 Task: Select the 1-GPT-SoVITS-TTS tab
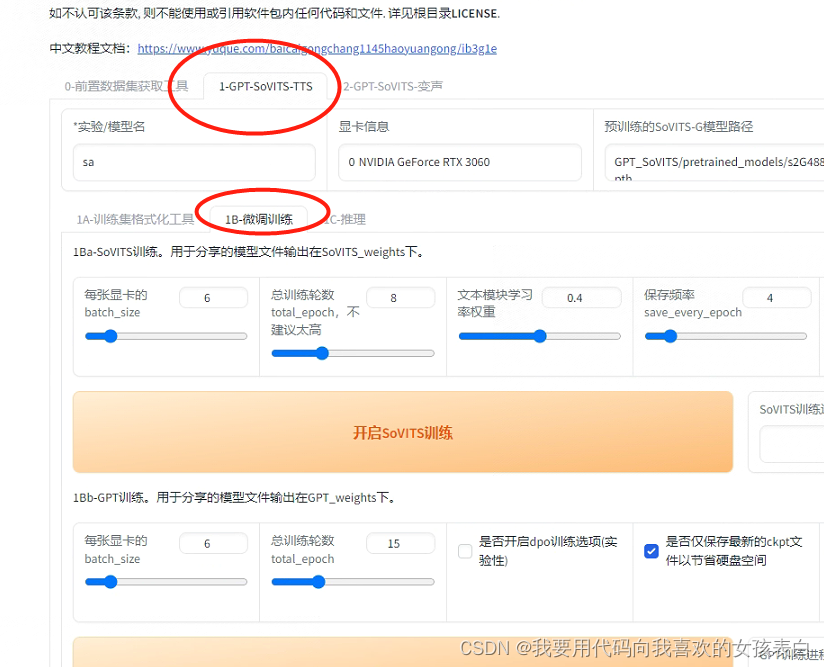265,86
